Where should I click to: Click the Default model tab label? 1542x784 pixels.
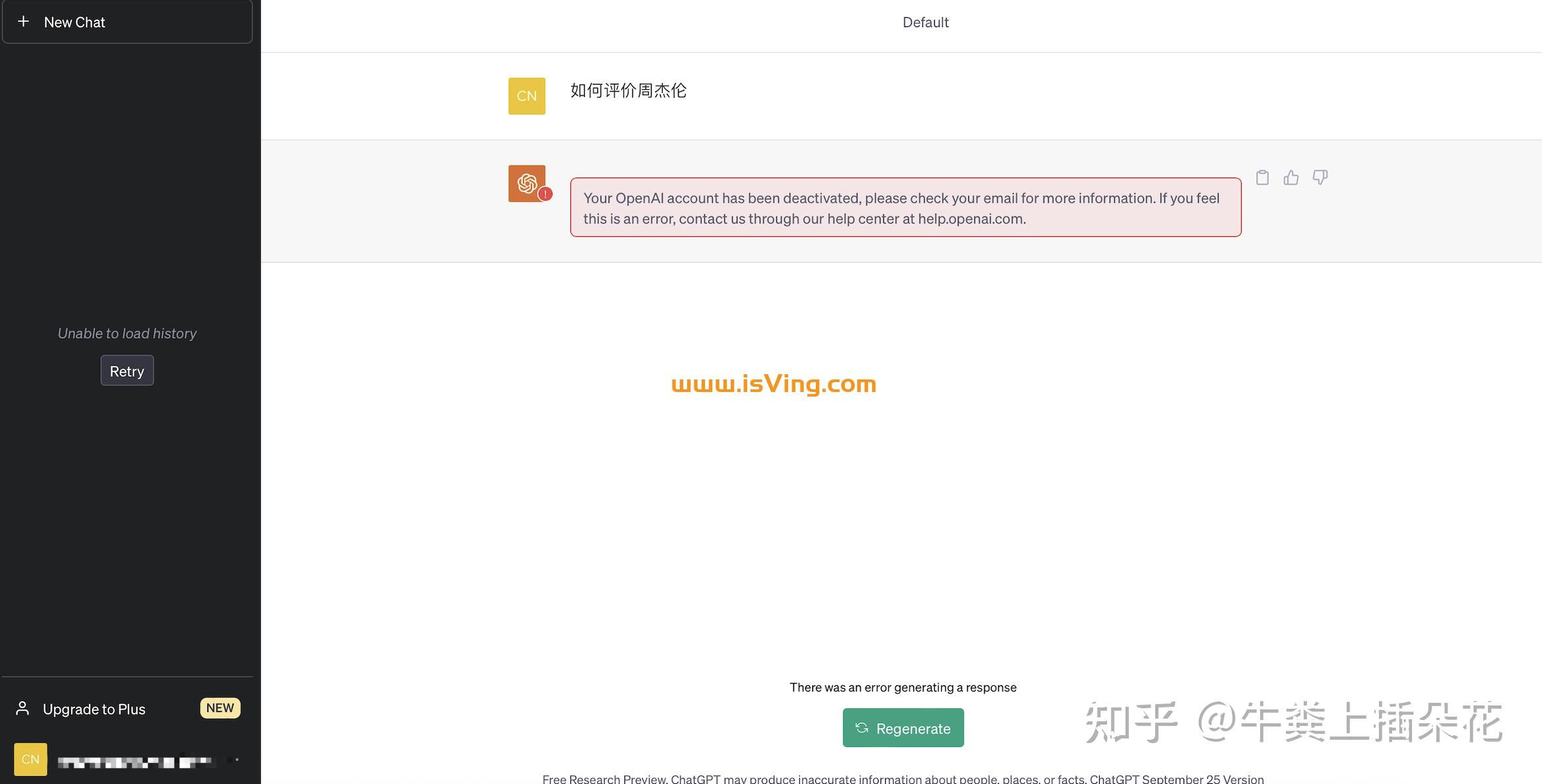[x=925, y=22]
